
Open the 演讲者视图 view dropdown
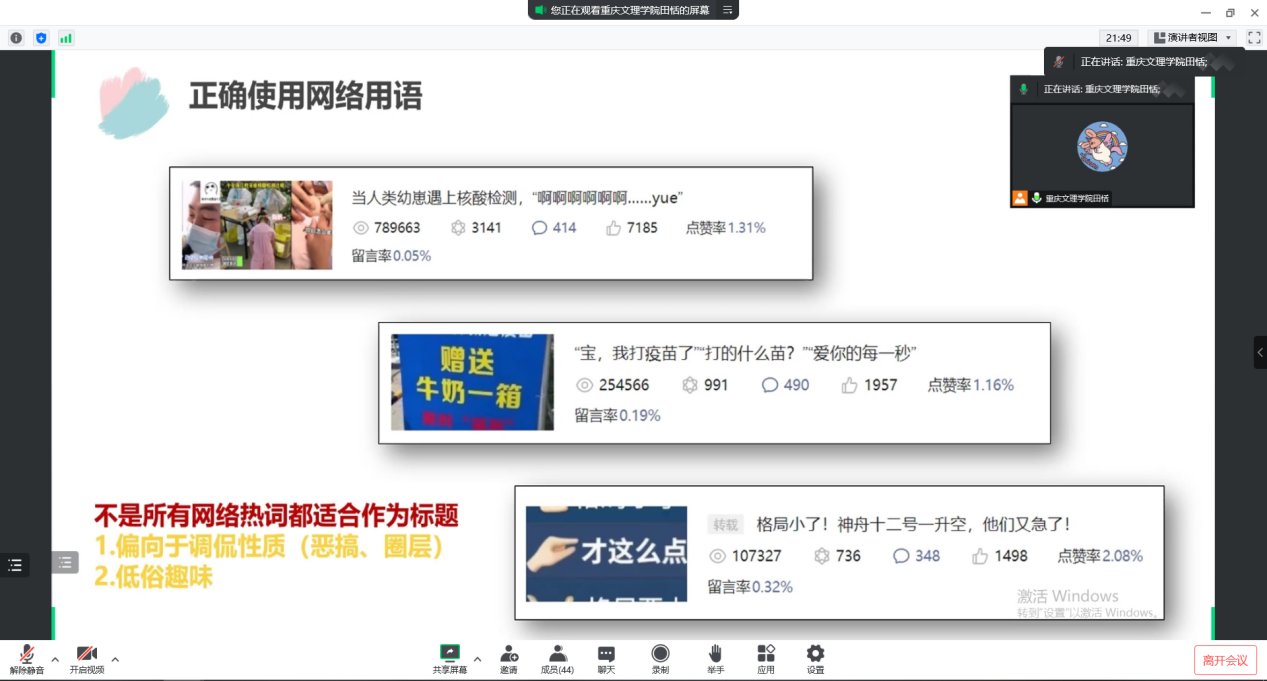point(1191,38)
